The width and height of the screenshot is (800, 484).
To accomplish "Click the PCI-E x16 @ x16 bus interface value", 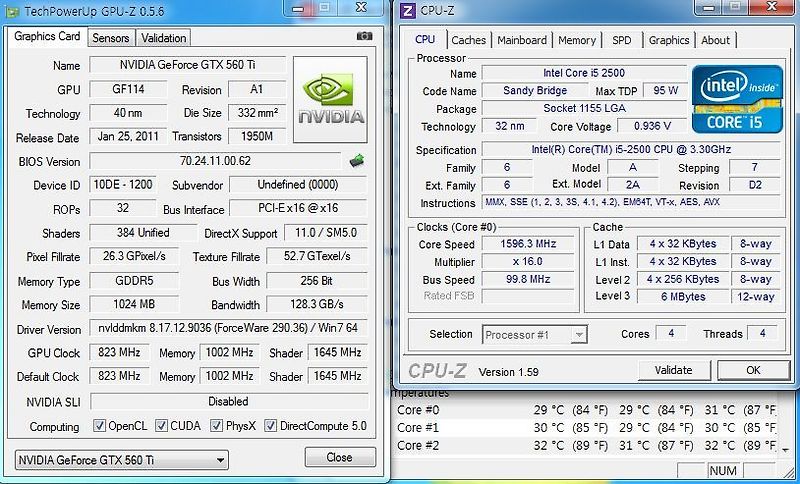I will [298, 208].
